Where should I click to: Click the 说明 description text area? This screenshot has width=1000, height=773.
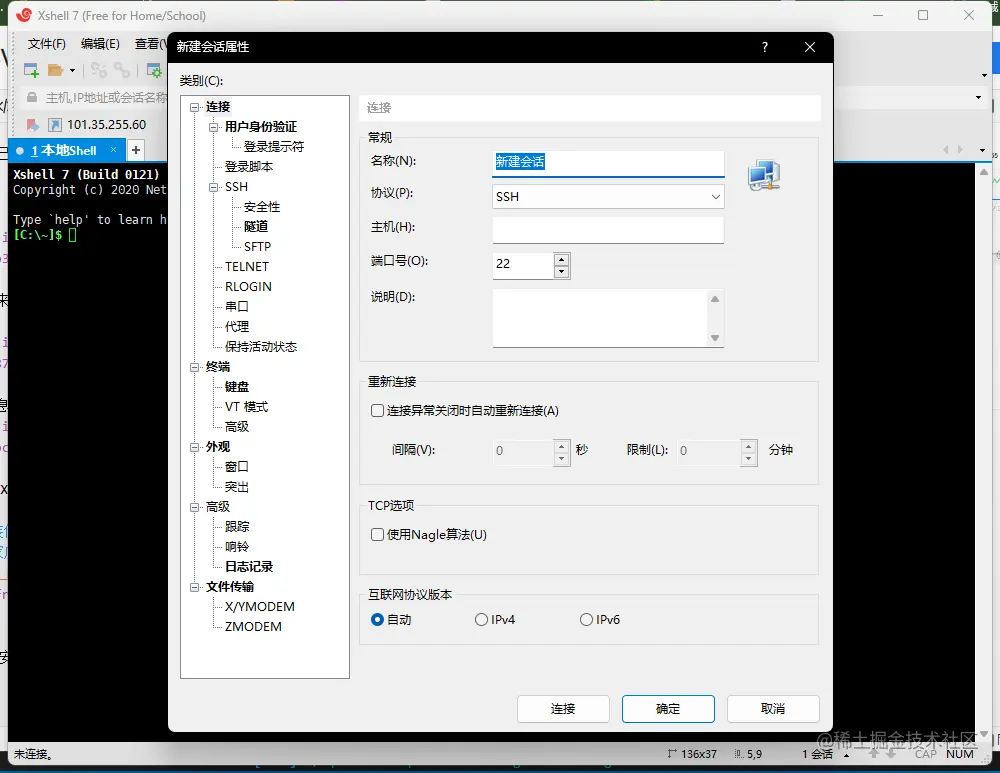(x=601, y=318)
